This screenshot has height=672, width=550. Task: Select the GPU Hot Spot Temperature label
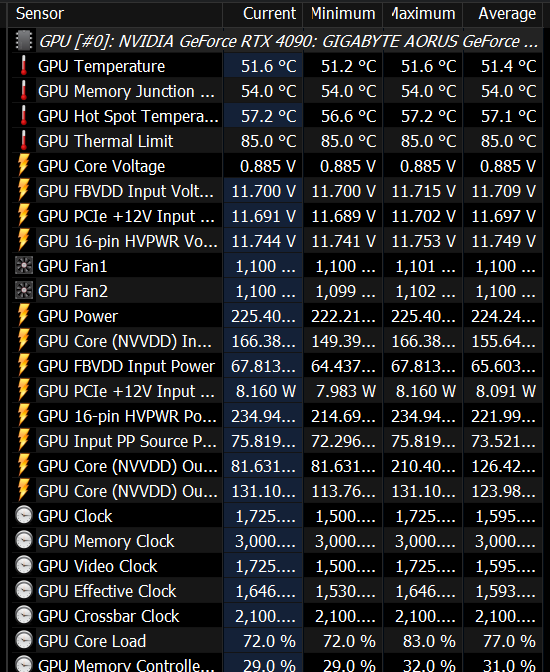point(129,116)
